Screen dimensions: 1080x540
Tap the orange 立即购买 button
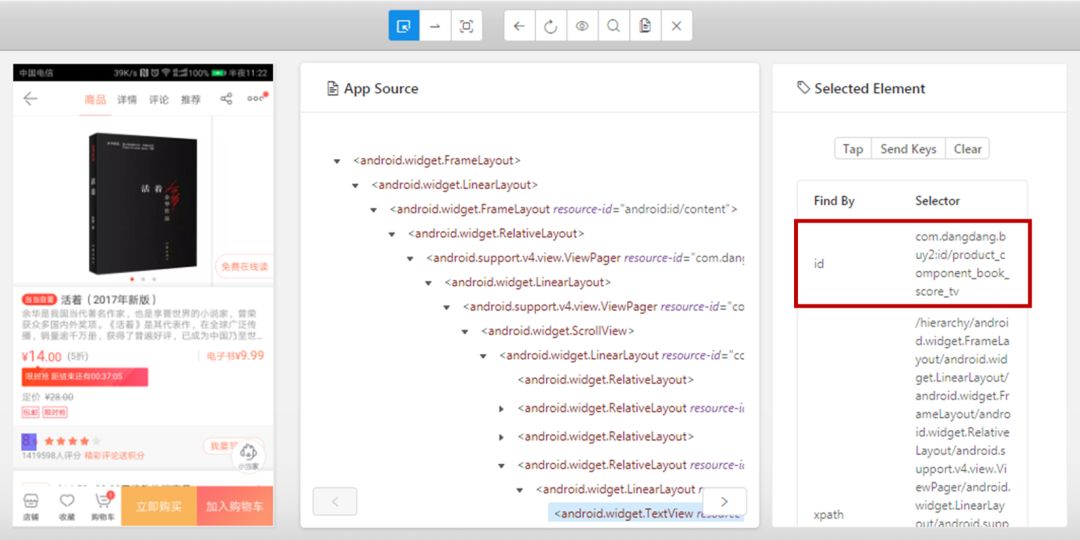159,506
